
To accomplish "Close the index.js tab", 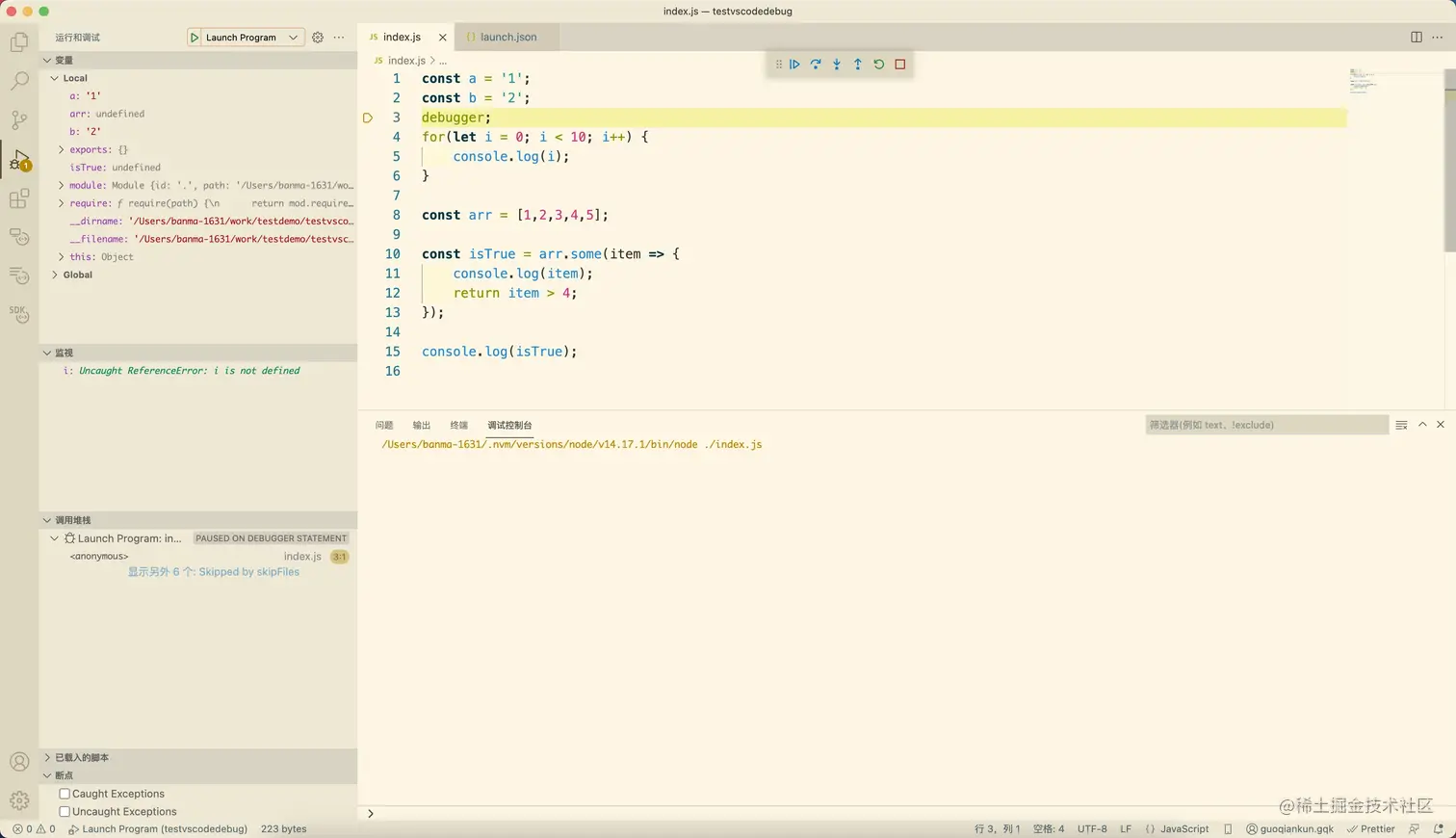I will (x=443, y=38).
